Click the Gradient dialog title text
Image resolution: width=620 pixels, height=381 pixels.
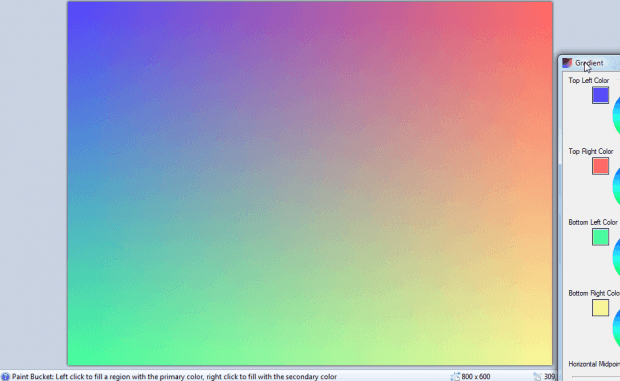coord(589,63)
